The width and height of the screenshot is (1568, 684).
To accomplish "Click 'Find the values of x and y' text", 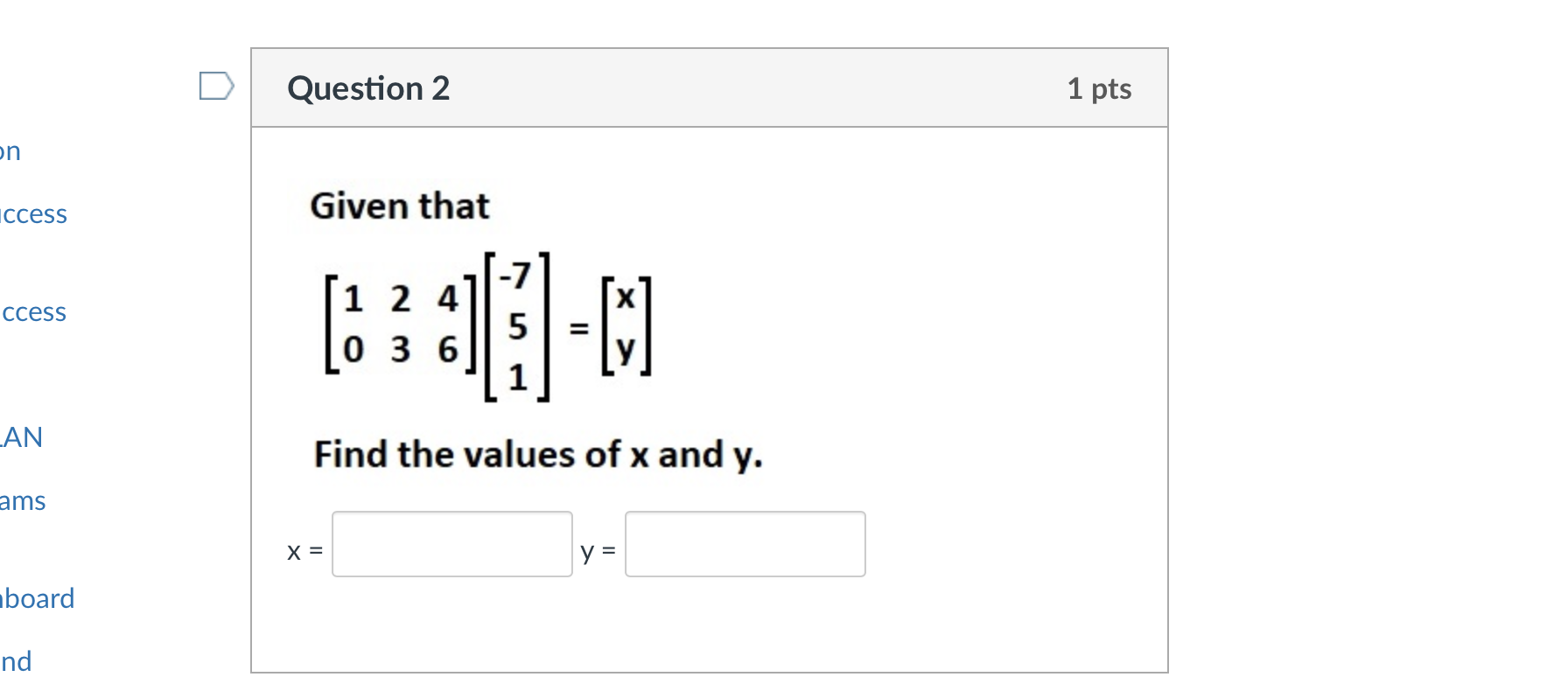I will (x=538, y=454).
